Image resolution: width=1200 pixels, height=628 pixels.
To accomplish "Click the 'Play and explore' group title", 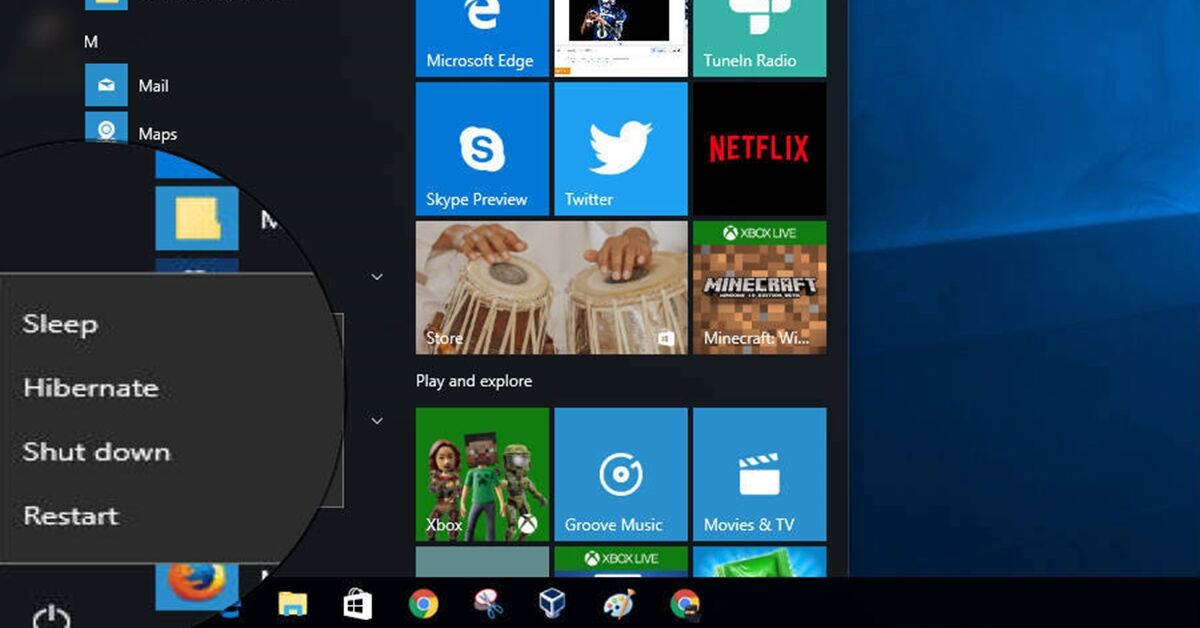I will point(474,381).
